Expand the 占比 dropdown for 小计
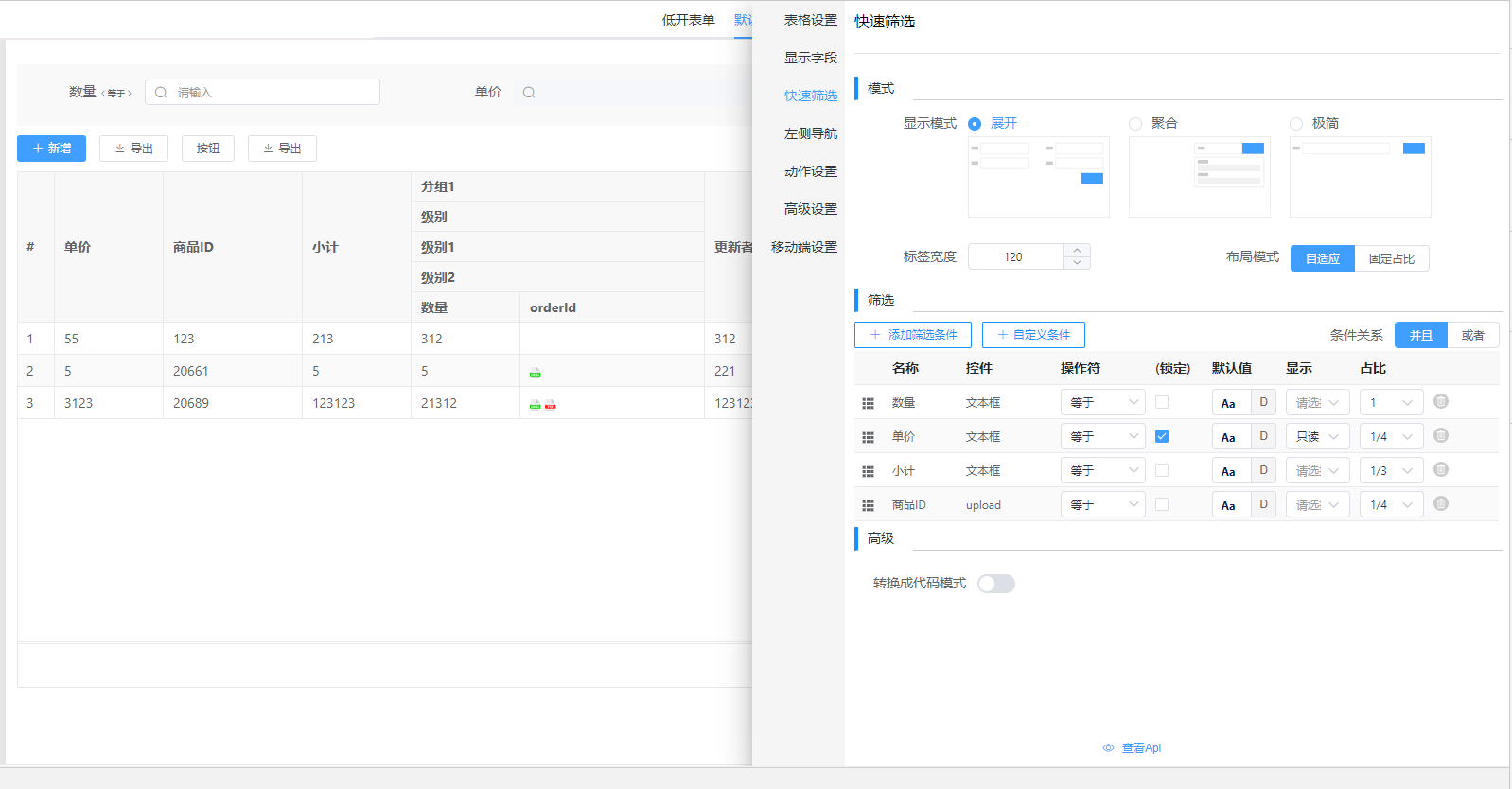The image size is (1512, 789). tap(1391, 471)
